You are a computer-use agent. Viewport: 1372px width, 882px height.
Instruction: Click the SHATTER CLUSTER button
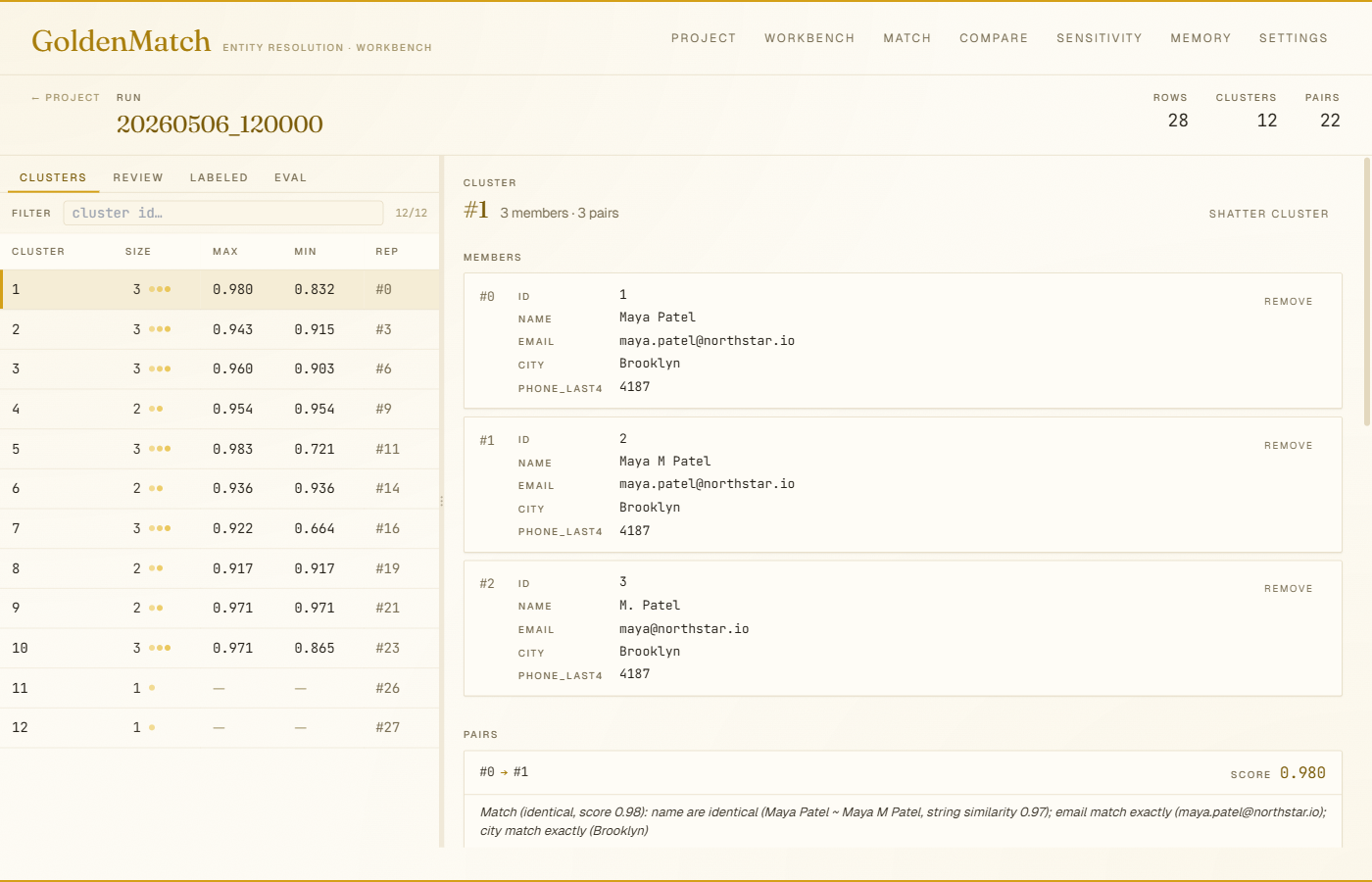coord(1268,214)
